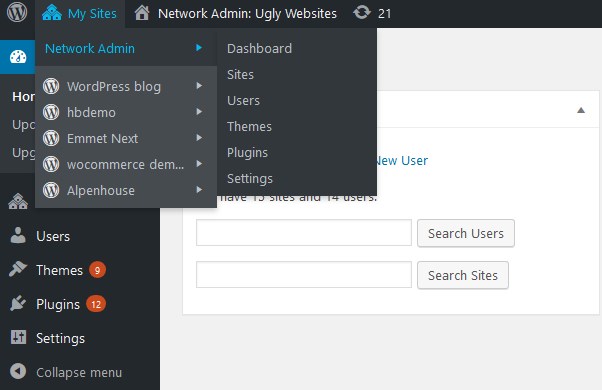This screenshot has height=390, width=602.
Task: Click the WordPress icon next to Emmet Next
Action: point(51,138)
